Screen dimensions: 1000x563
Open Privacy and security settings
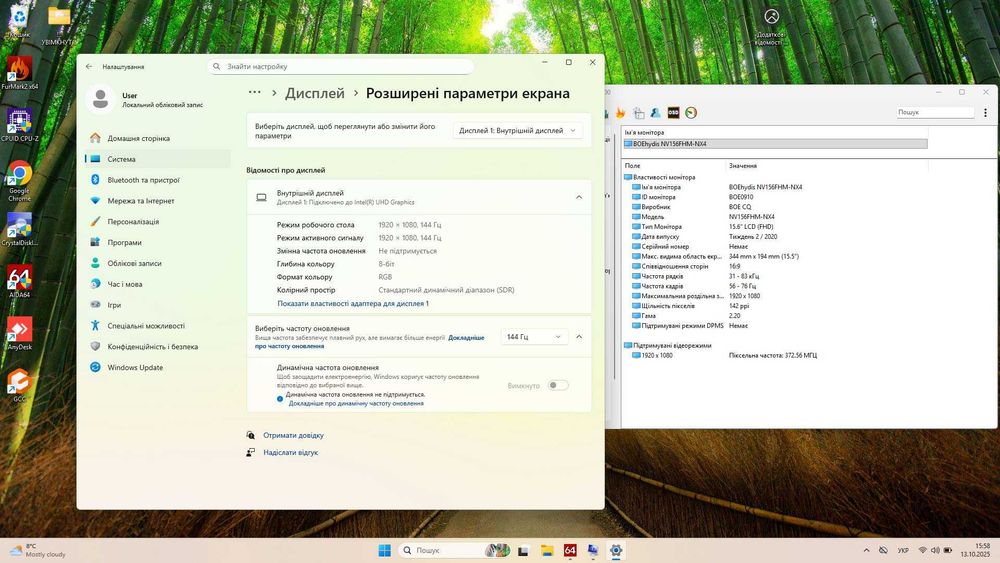click(157, 347)
